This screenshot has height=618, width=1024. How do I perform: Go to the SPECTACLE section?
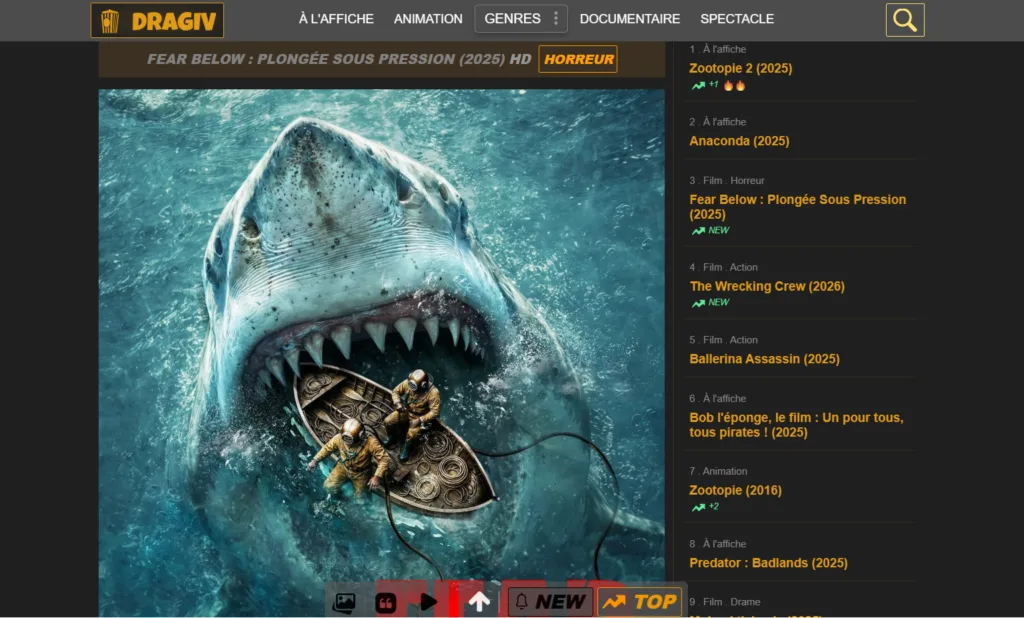pos(737,18)
